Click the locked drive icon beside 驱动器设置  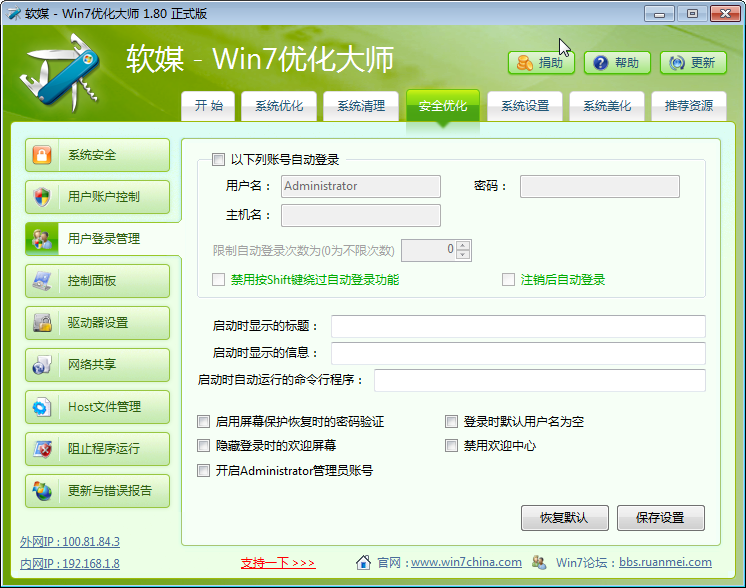point(42,323)
